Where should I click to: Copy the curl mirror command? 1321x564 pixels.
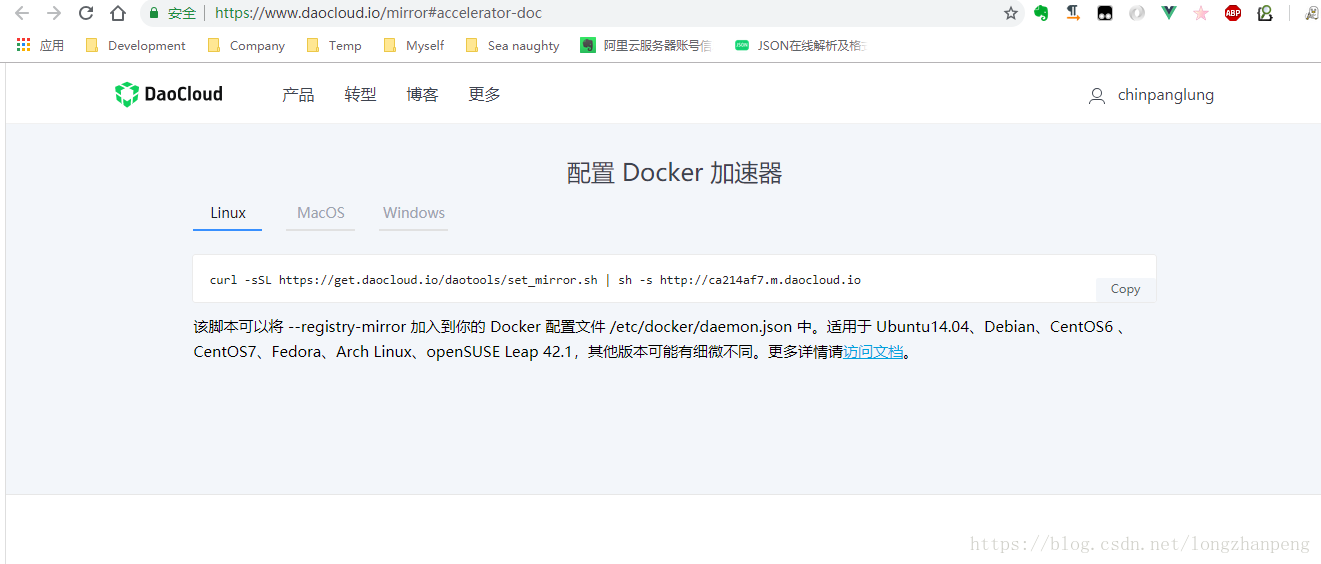tap(1125, 289)
